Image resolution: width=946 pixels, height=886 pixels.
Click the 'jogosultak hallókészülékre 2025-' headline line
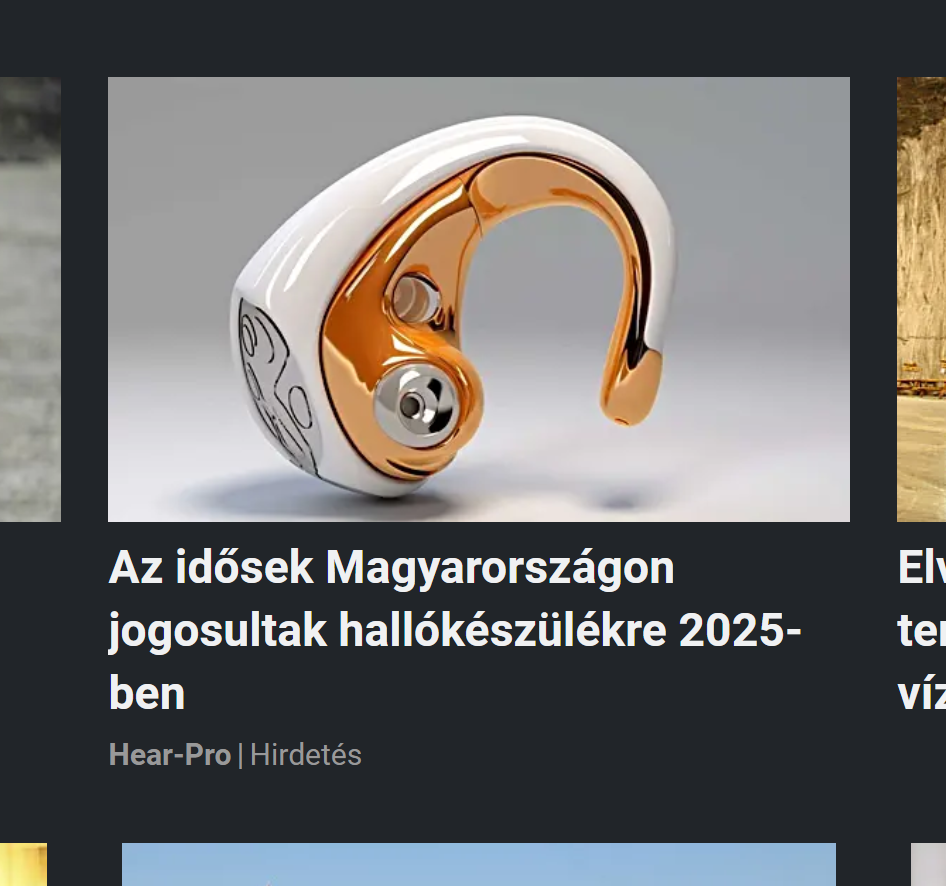tap(455, 631)
